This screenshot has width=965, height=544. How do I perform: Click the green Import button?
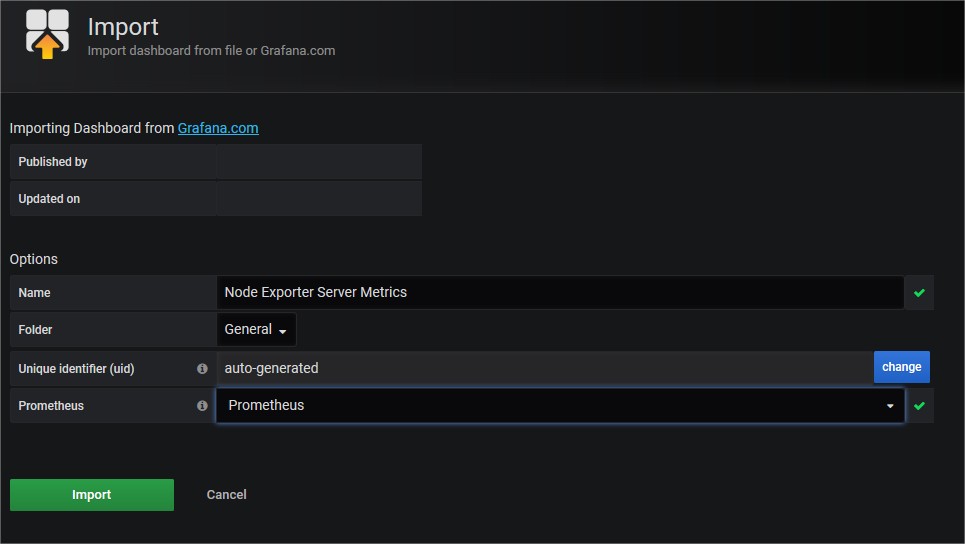click(x=92, y=495)
